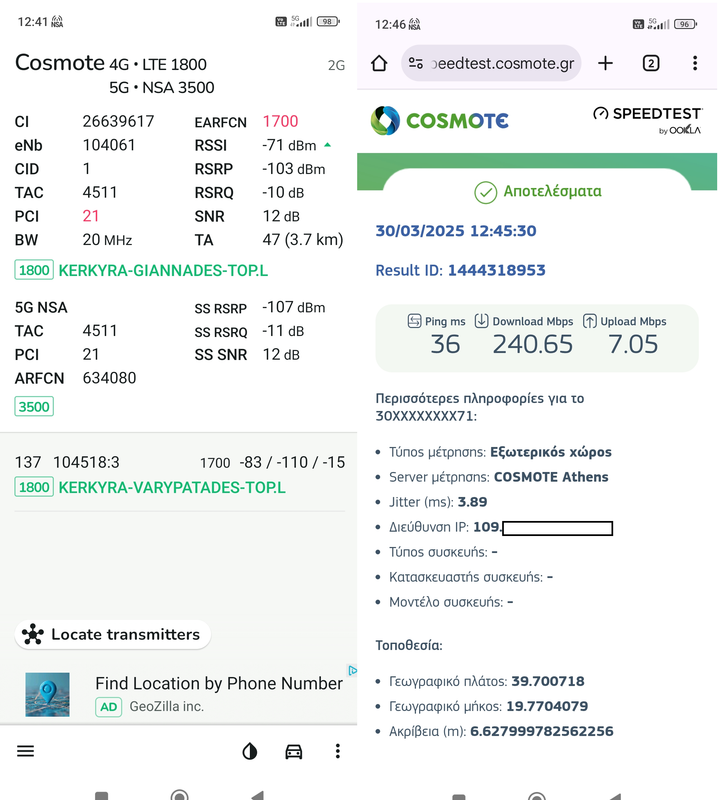
Task: Open a new browser tab with plus icon
Action: [605, 63]
